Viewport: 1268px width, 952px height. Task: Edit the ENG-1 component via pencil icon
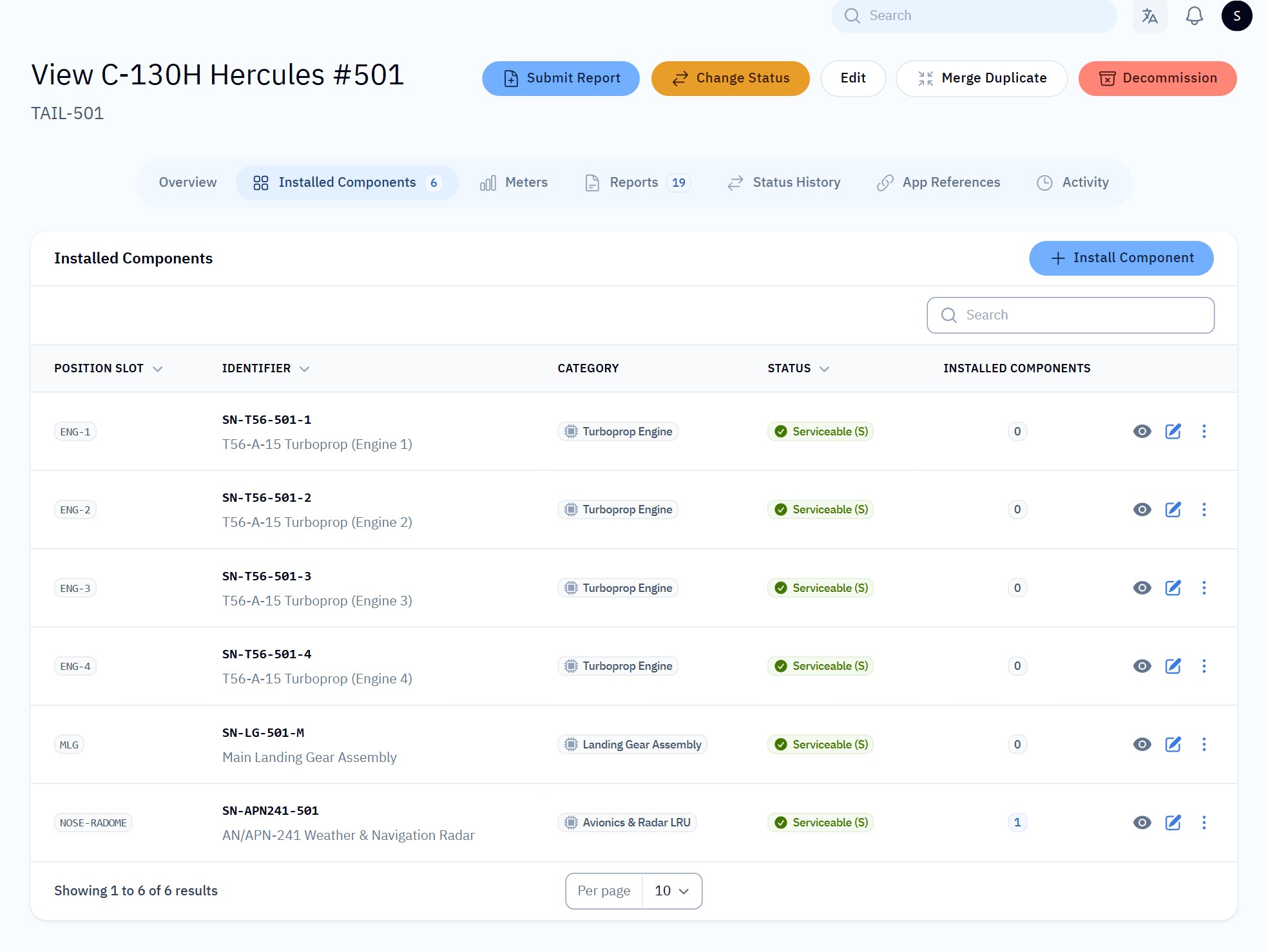point(1173,432)
